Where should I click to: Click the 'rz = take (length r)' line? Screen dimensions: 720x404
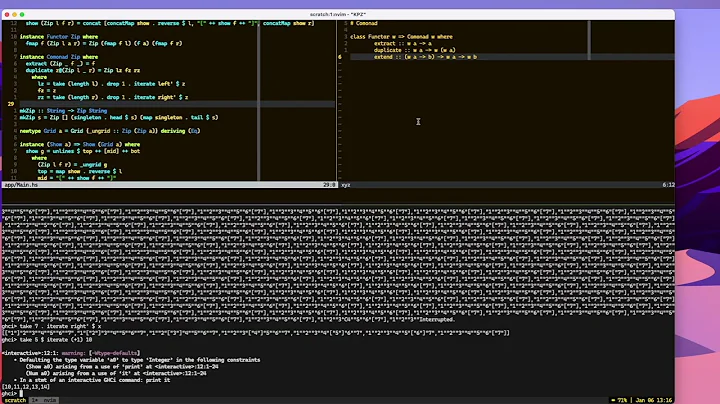112,97
